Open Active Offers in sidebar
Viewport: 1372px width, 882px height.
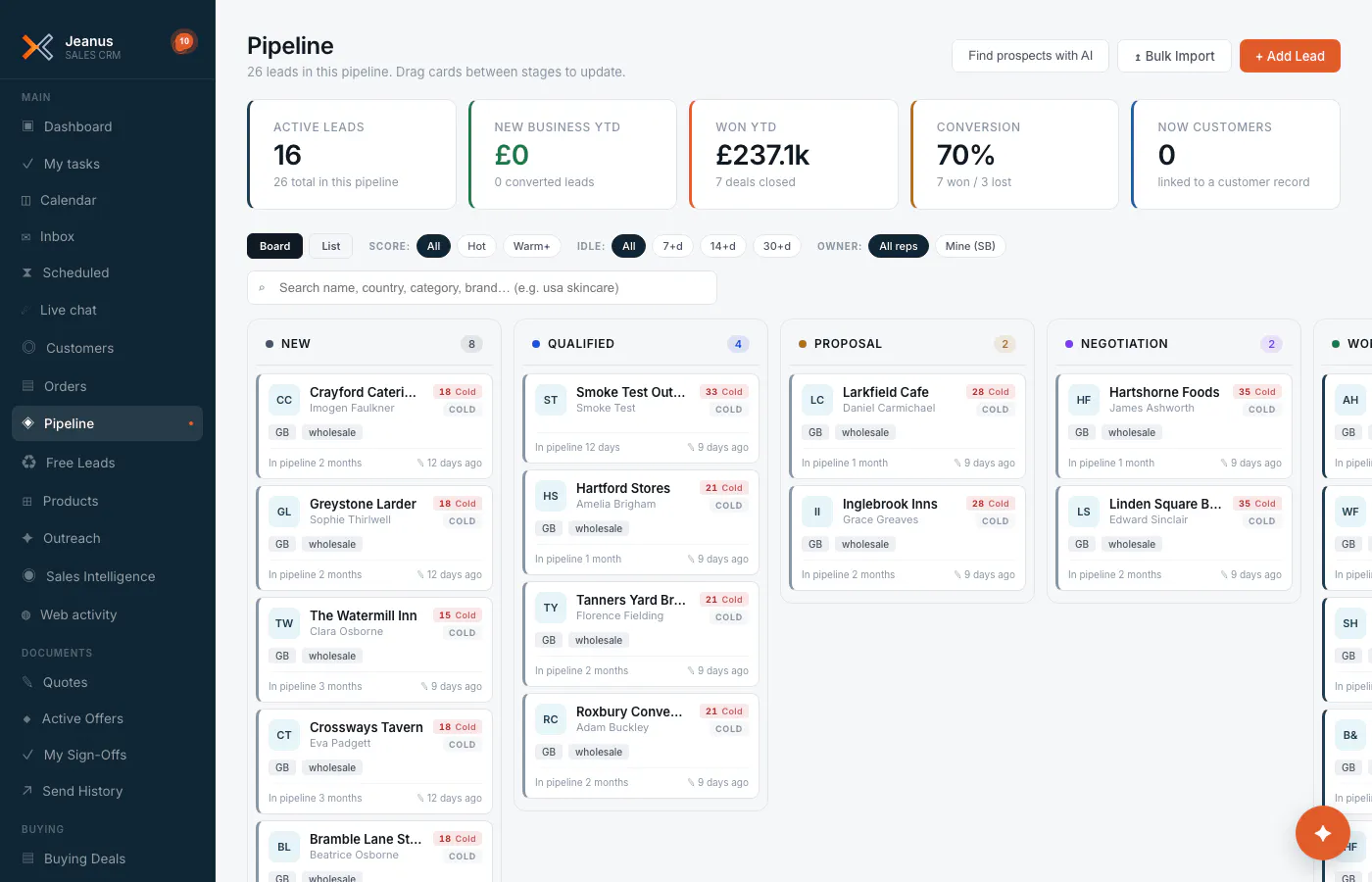pyautogui.click(x=108, y=718)
